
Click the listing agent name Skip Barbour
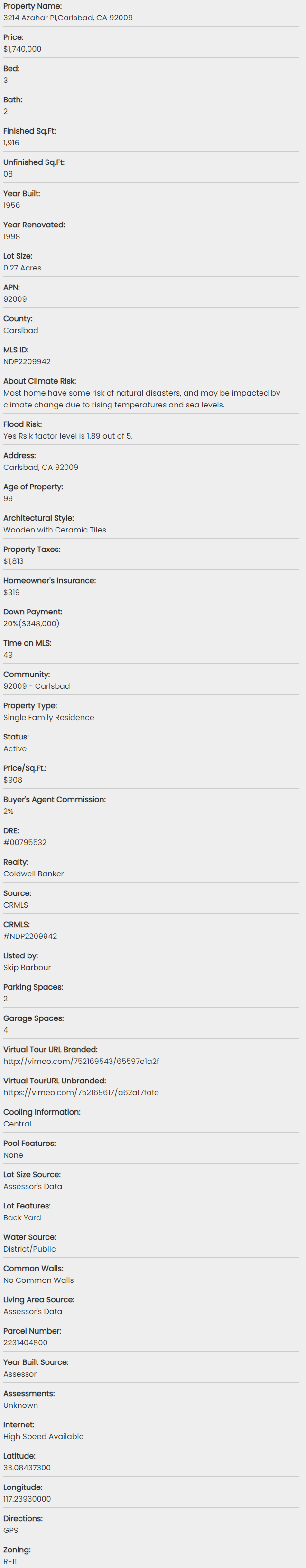[x=27, y=967]
